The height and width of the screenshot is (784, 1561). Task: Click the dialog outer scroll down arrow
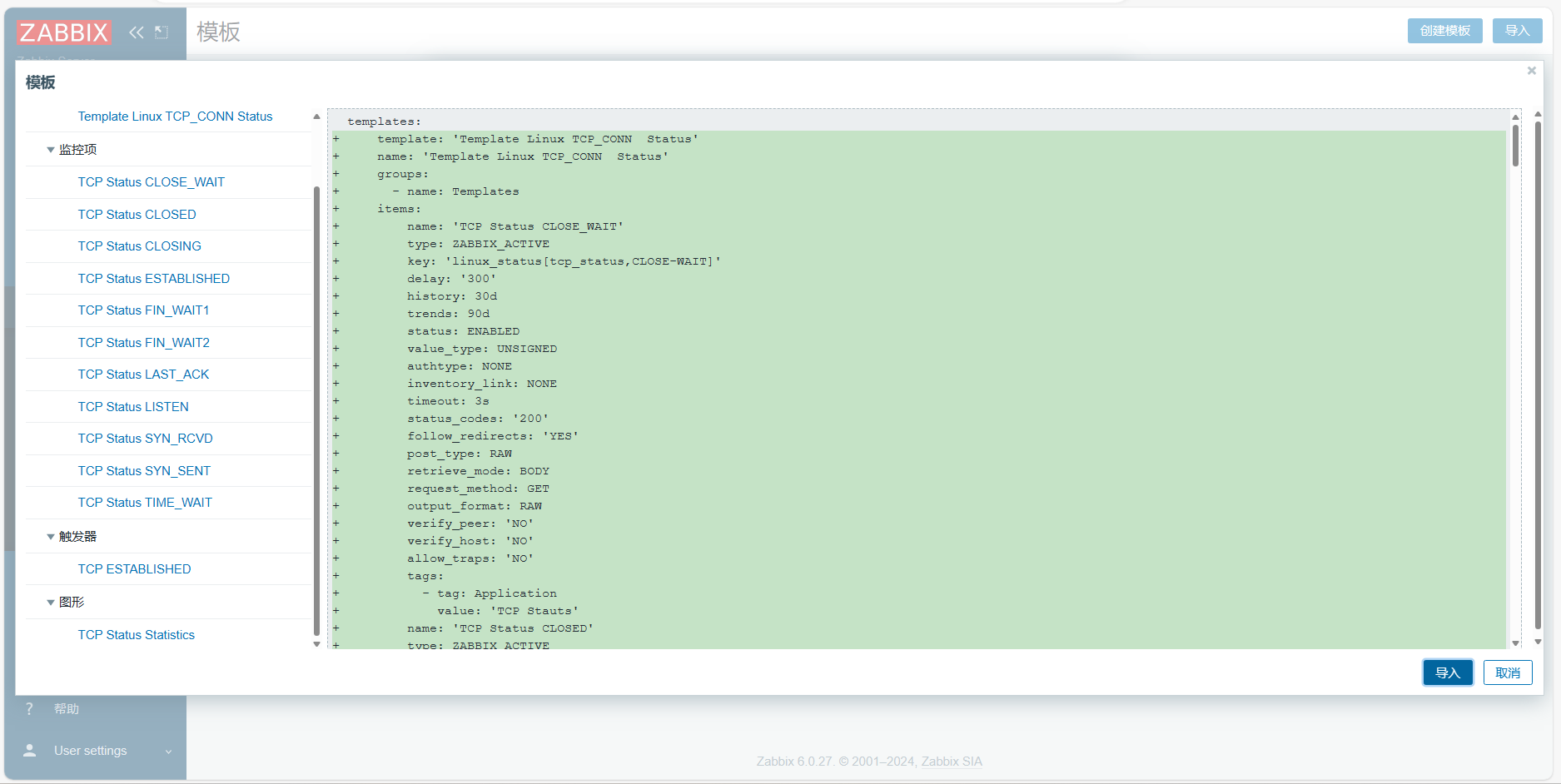click(1538, 642)
